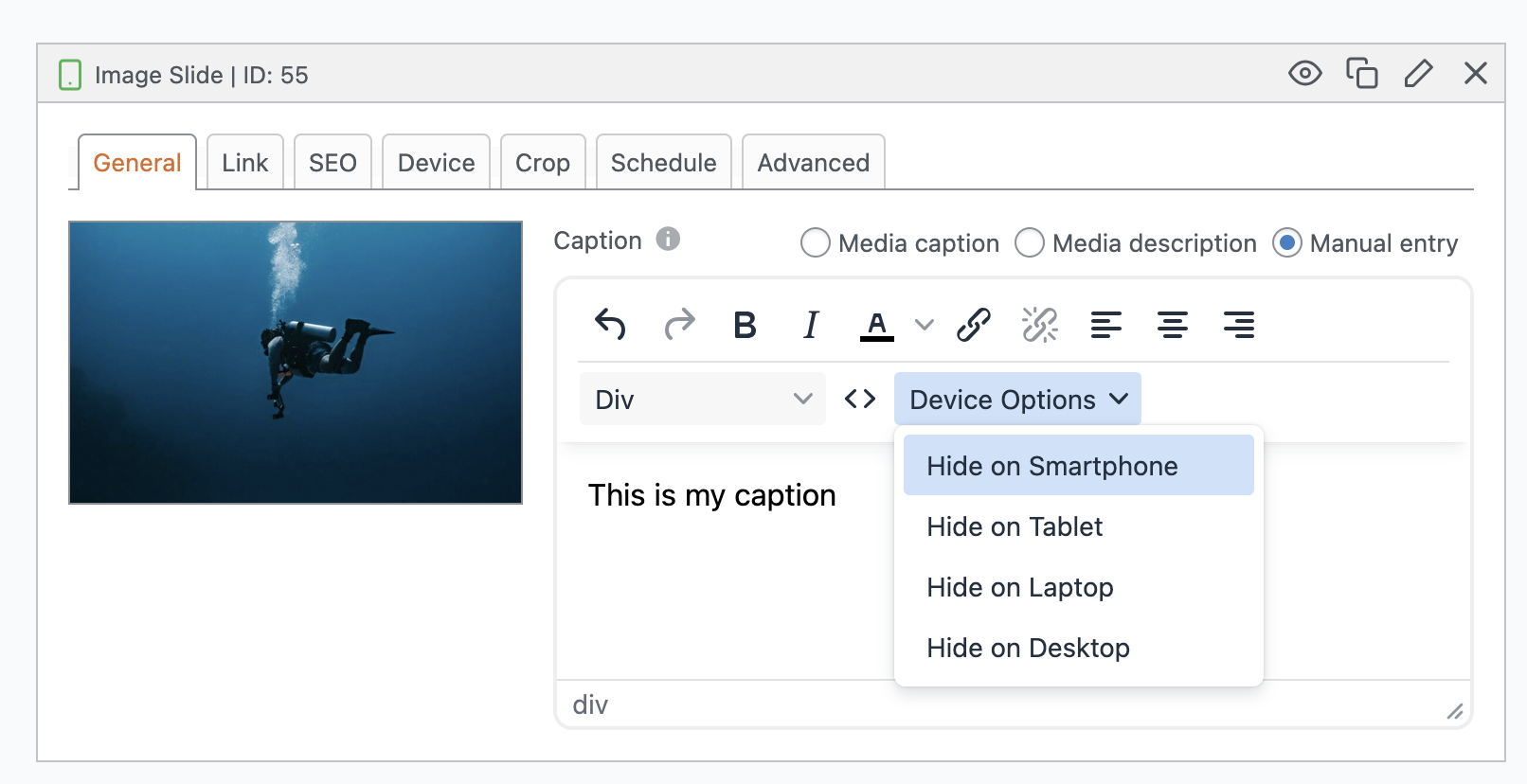Apply text color with underlined A button
This screenshot has width=1527, height=784.
[x=877, y=325]
